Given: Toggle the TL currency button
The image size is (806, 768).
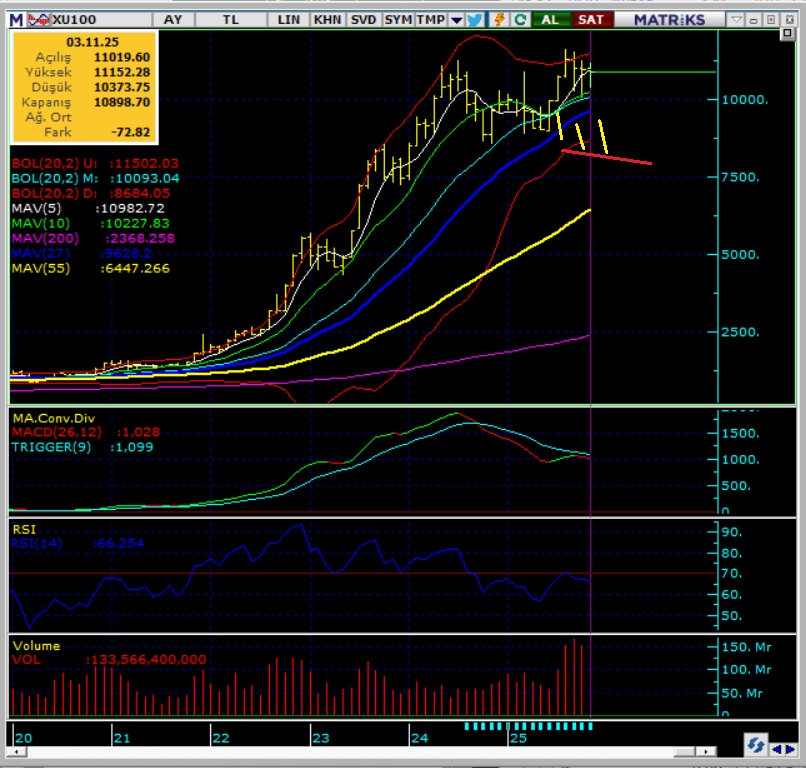Looking at the screenshot, I should 231,19.
